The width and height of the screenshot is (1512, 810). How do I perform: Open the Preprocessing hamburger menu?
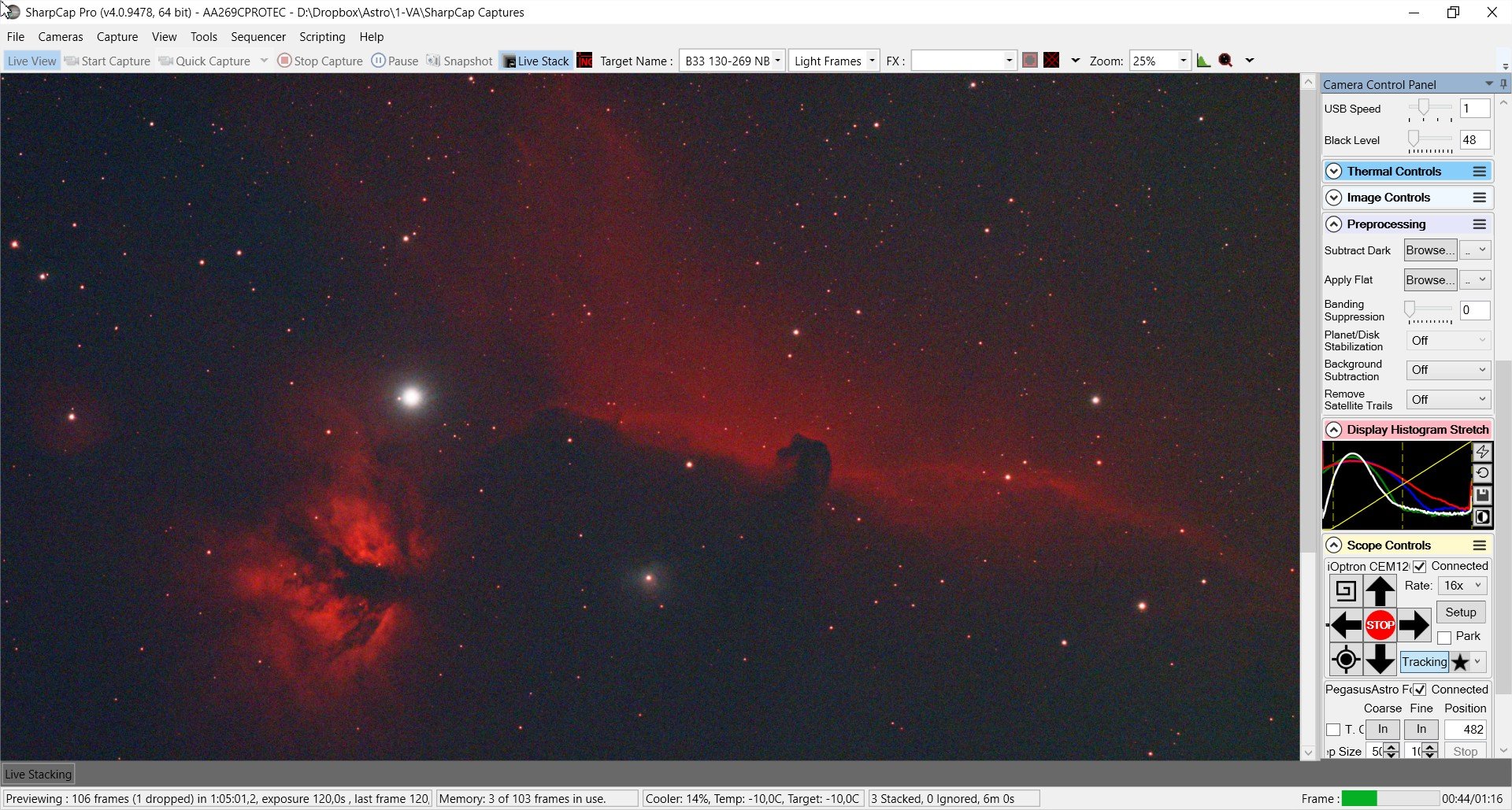pyautogui.click(x=1480, y=224)
